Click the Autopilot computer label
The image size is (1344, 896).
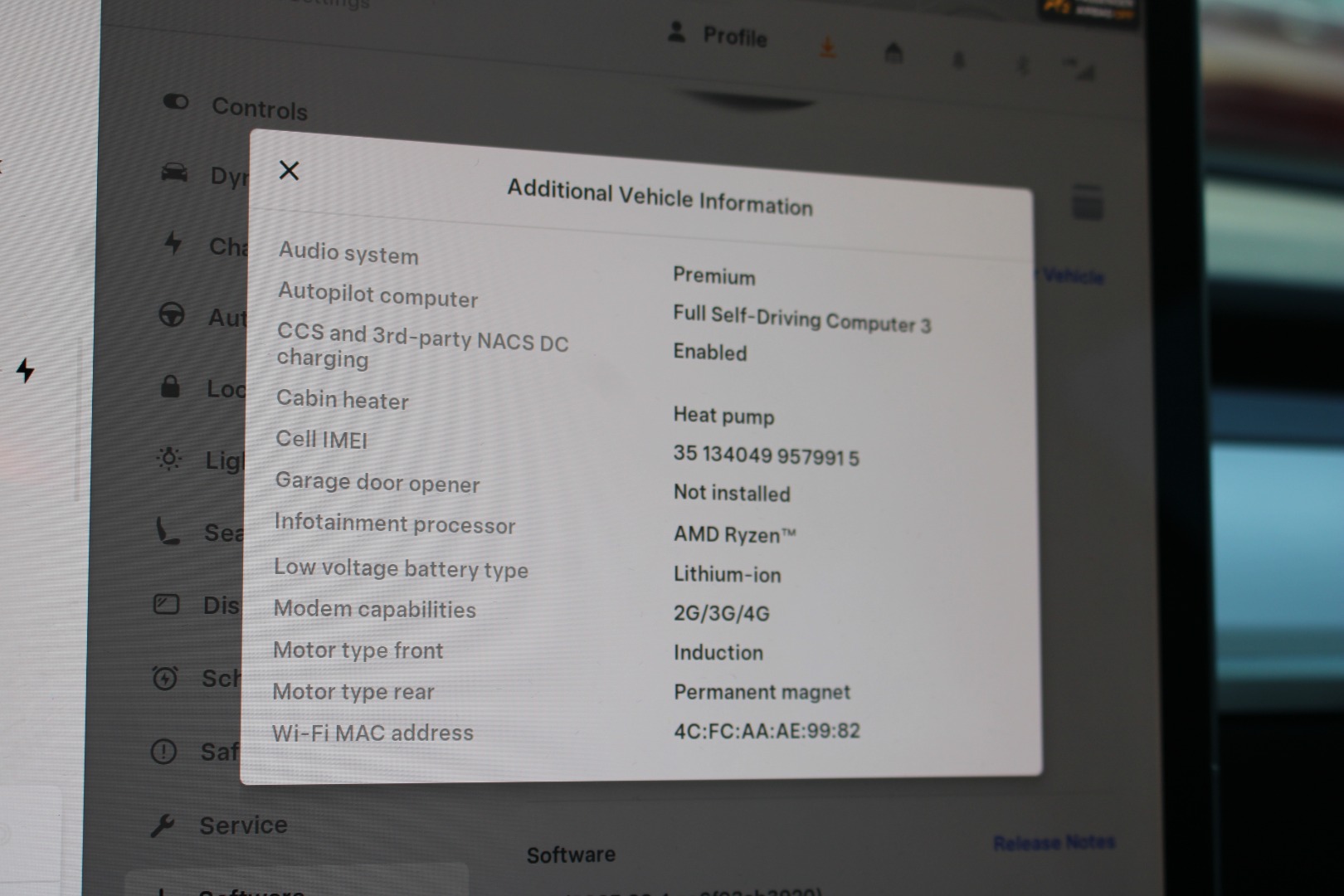(377, 295)
